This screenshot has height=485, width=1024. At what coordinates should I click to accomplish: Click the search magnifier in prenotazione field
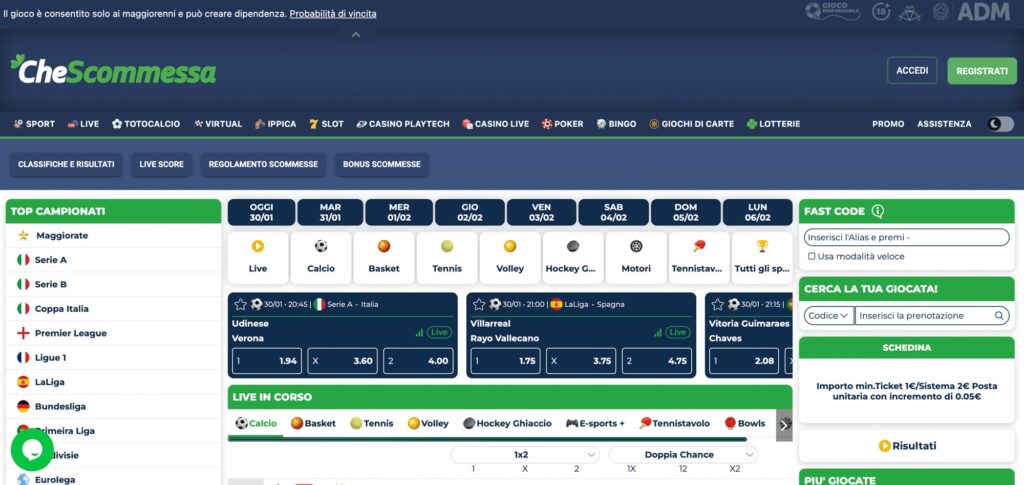click(999, 316)
